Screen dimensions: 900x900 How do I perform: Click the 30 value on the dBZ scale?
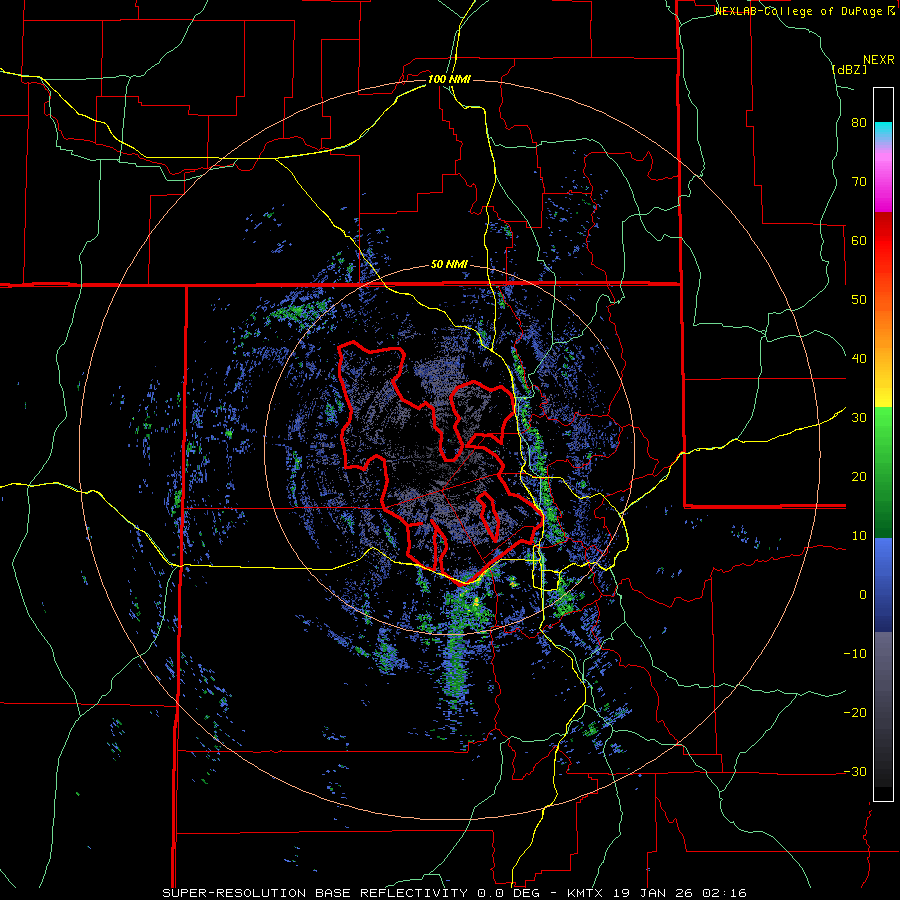[x=859, y=417]
